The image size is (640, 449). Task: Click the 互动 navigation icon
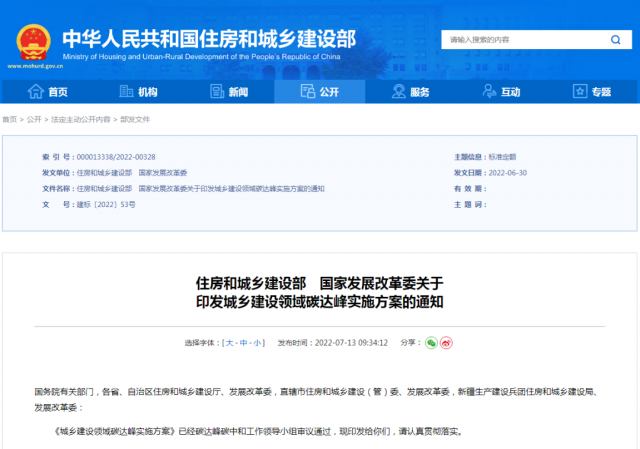click(x=487, y=92)
